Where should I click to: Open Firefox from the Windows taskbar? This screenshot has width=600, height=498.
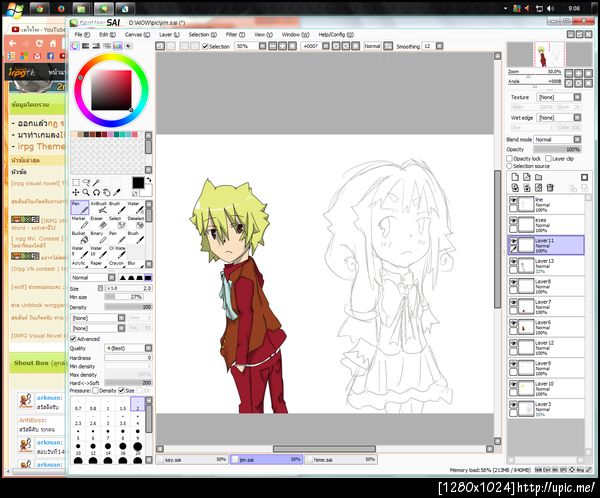[61, 8]
